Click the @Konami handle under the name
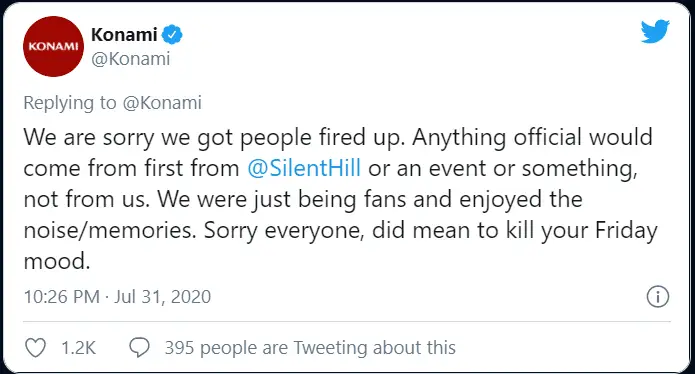 click(131, 59)
